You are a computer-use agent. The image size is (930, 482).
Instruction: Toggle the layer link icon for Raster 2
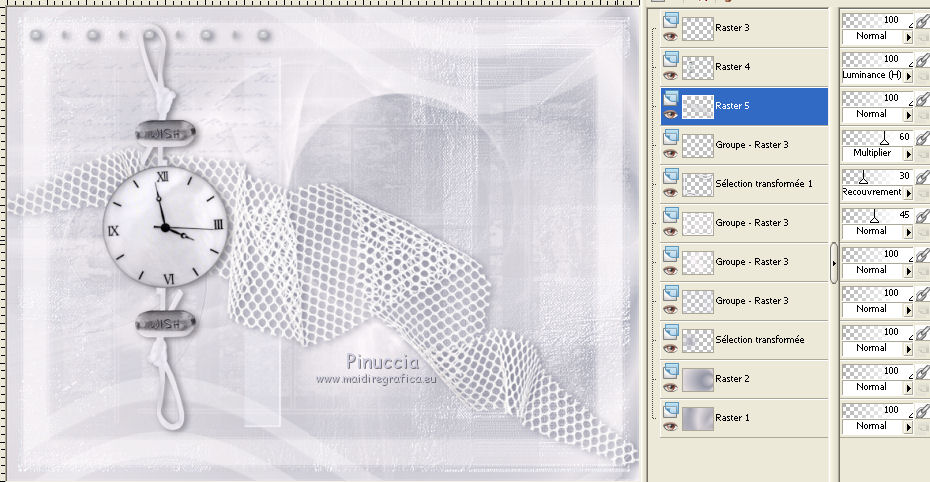click(922, 374)
